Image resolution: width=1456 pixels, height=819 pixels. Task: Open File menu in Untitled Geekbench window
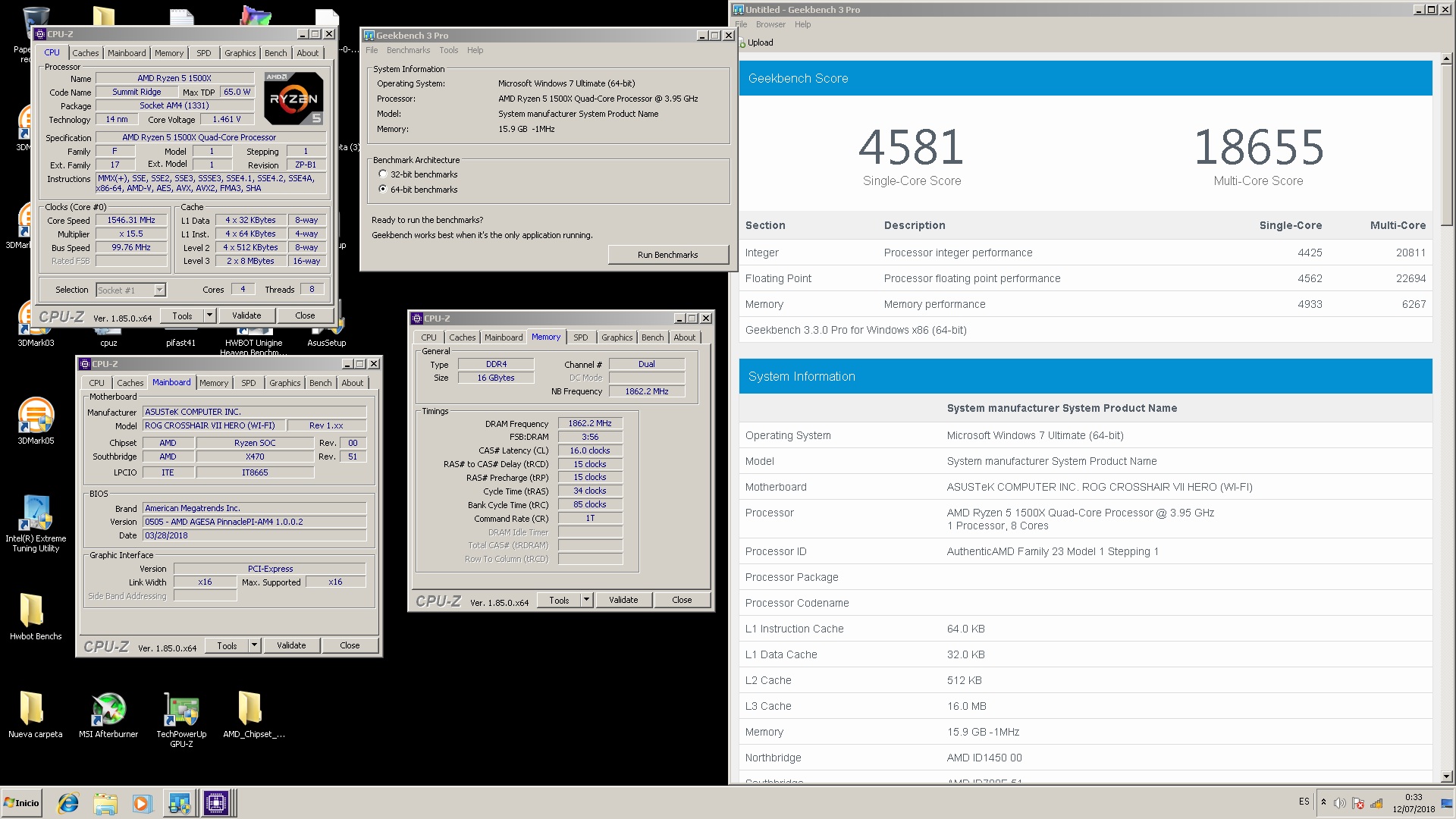pyautogui.click(x=741, y=24)
